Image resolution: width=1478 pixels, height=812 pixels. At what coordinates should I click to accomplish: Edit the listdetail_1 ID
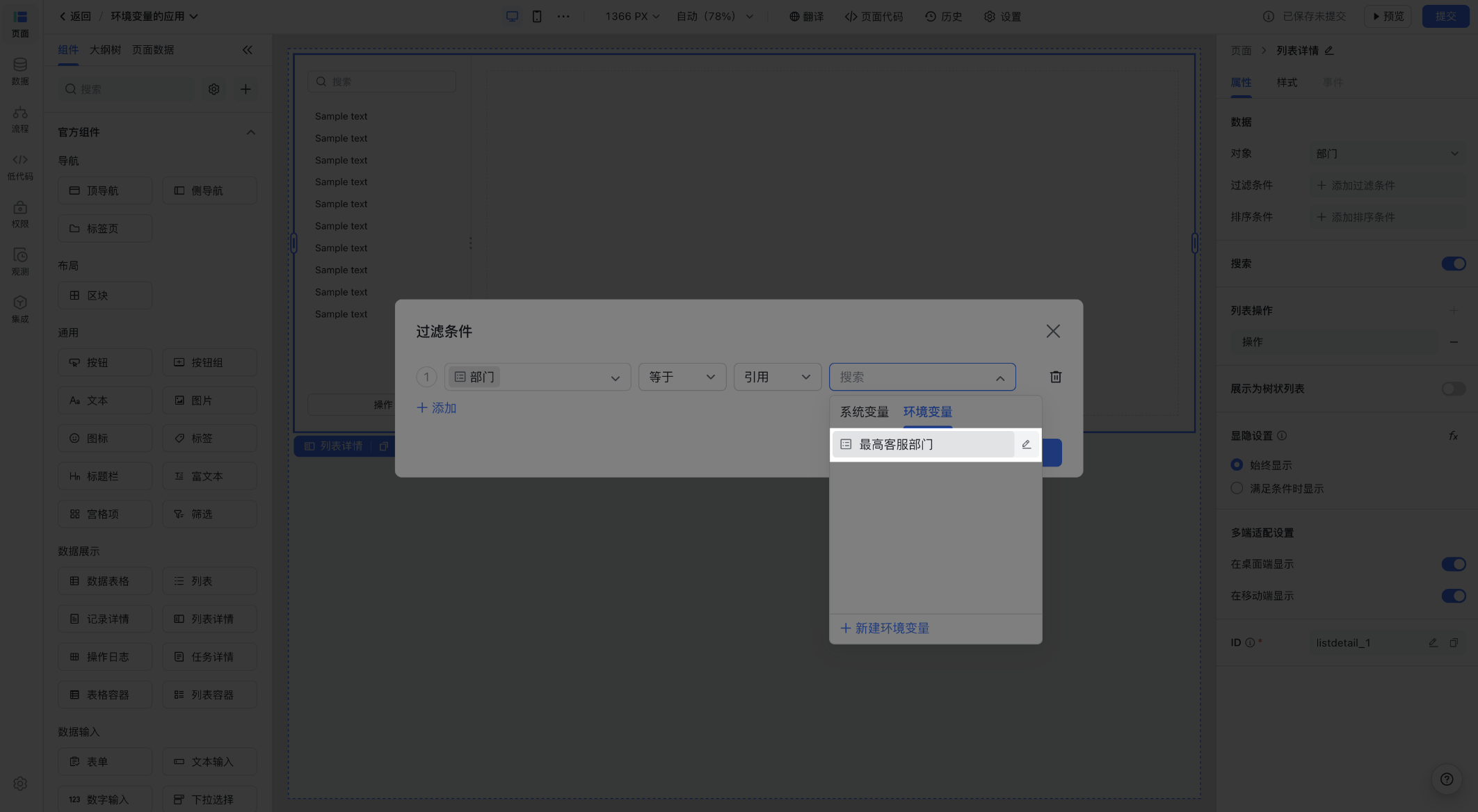tap(1433, 643)
